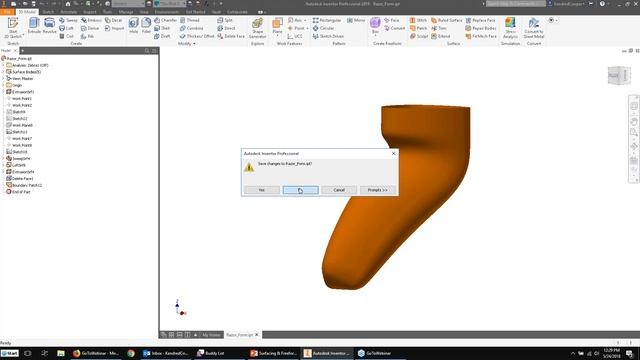Activate the Emboss tool
Screen dimensions: 640x360
[91, 20]
